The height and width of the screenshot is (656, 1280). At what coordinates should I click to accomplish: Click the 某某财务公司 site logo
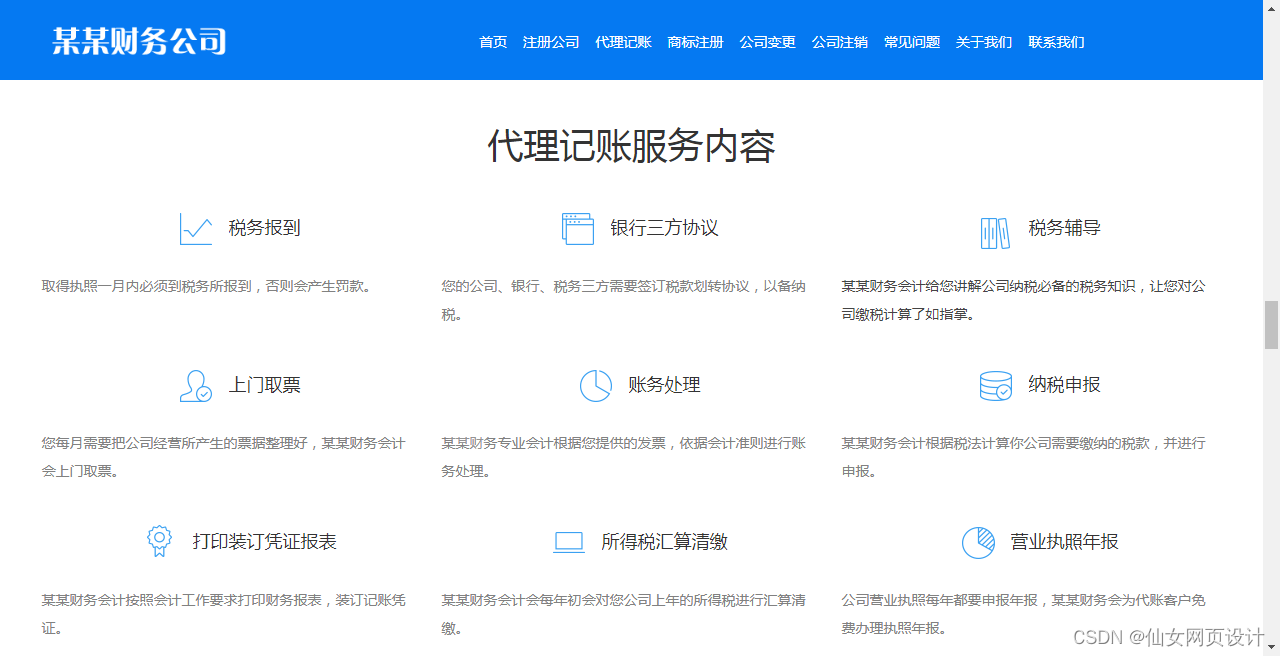[140, 41]
